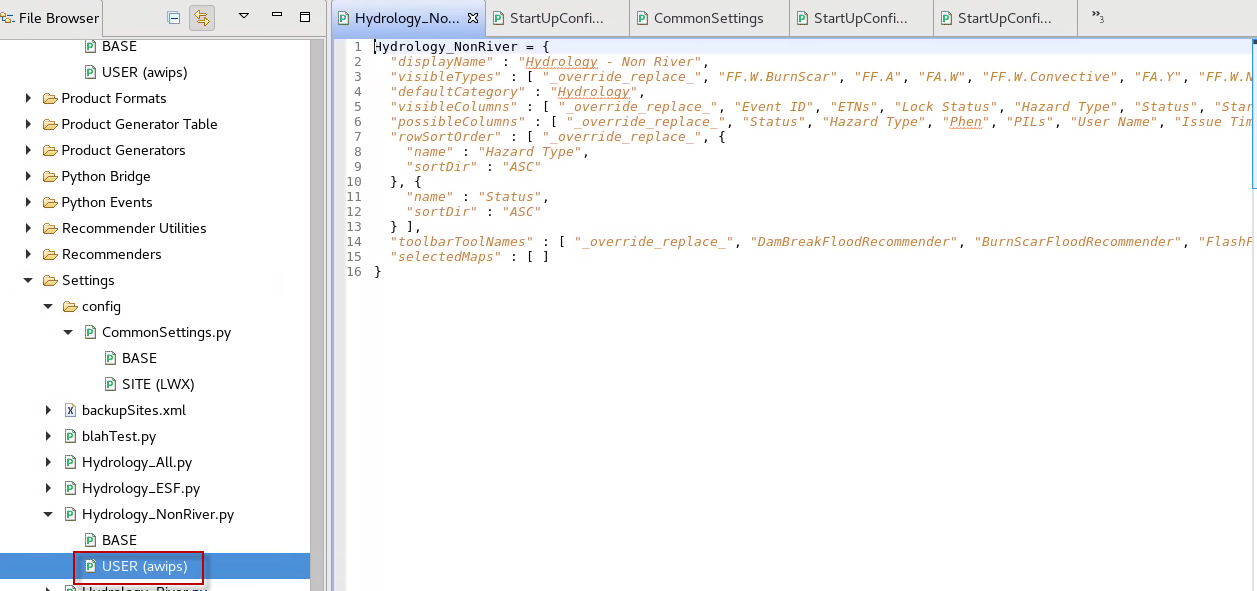Image resolution: width=1257 pixels, height=591 pixels.
Task: Expand the Product Formats folder
Action: [x=28, y=98]
